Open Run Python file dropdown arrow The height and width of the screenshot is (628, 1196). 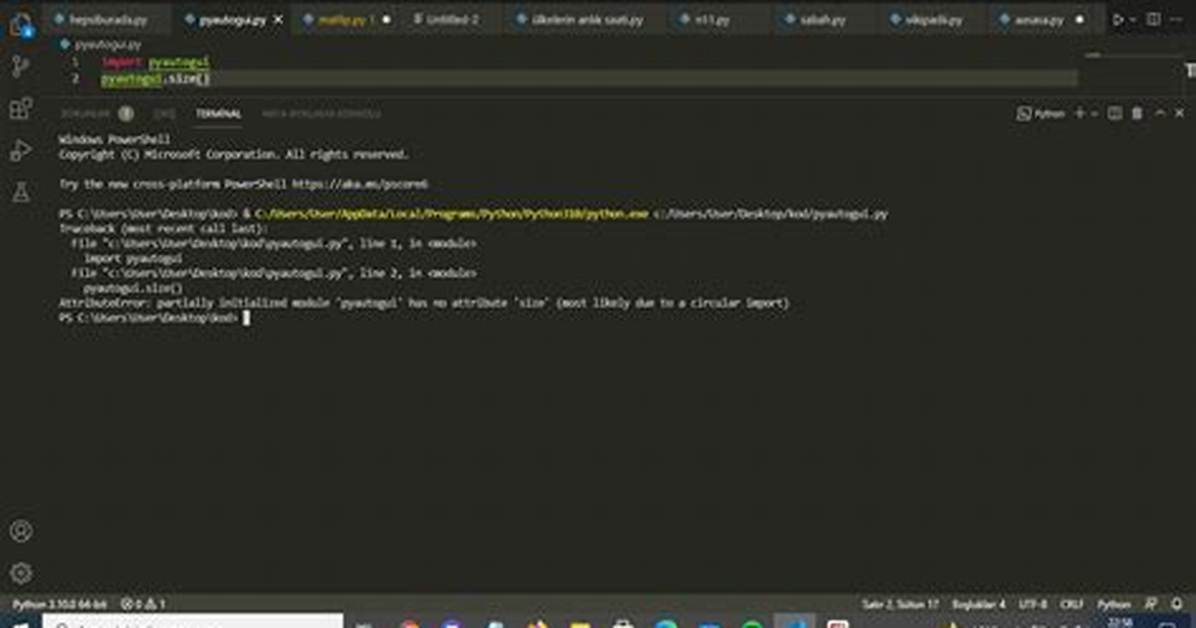(1133, 20)
